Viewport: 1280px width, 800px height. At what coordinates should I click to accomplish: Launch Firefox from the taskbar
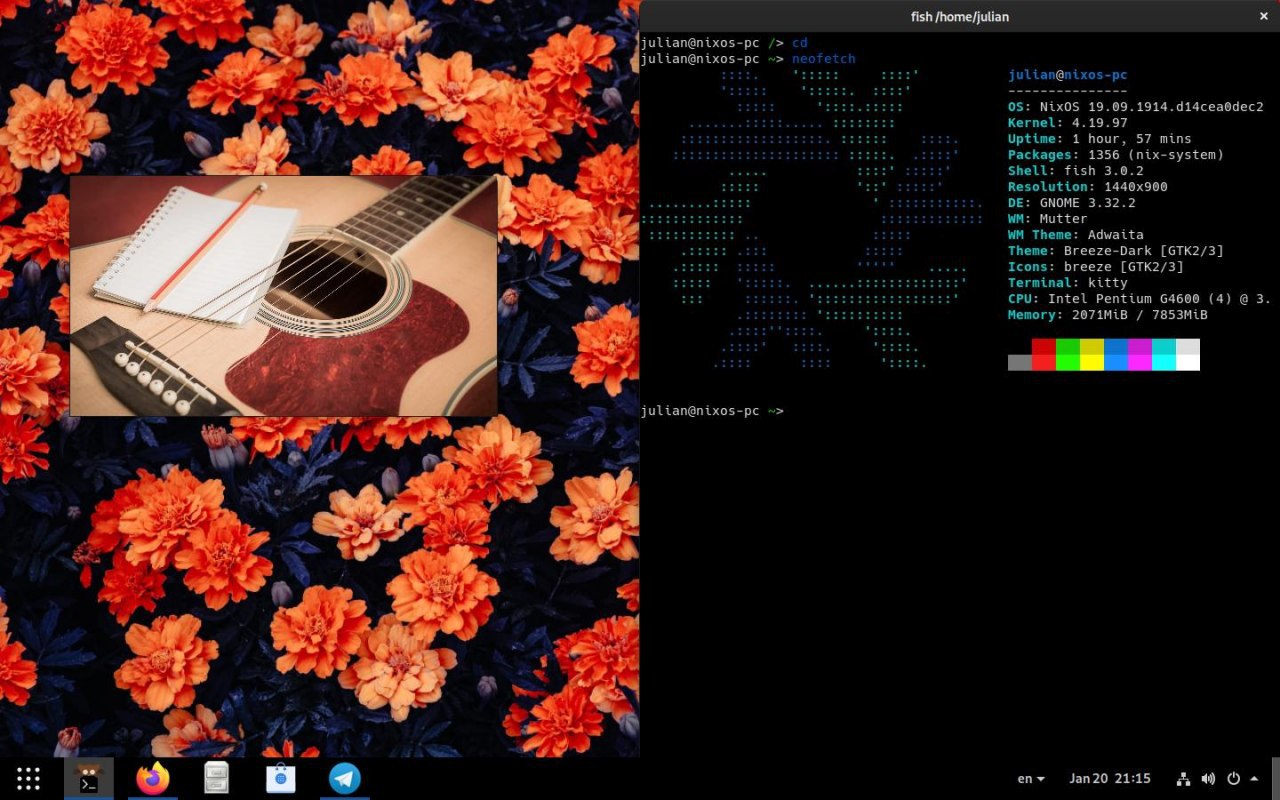click(x=153, y=778)
